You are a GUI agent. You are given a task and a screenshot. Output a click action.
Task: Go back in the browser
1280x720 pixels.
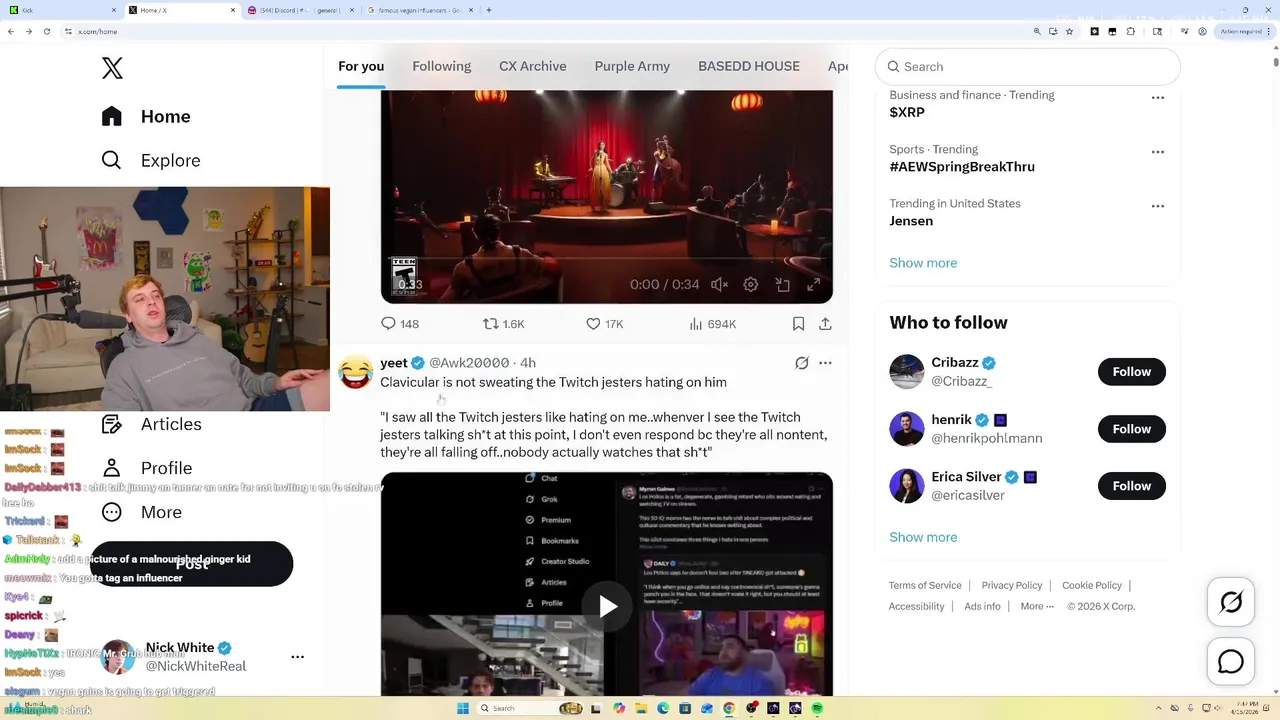(11, 32)
